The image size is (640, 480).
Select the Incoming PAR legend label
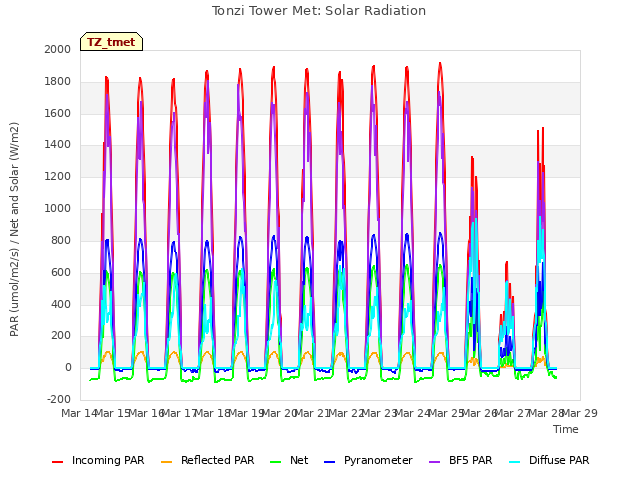click(x=108, y=460)
